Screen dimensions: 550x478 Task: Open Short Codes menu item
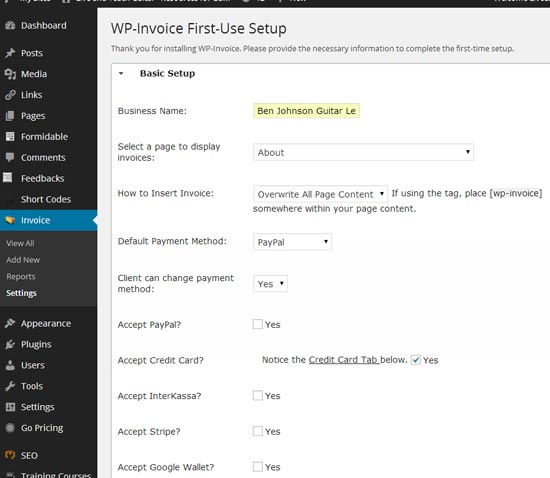46,199
